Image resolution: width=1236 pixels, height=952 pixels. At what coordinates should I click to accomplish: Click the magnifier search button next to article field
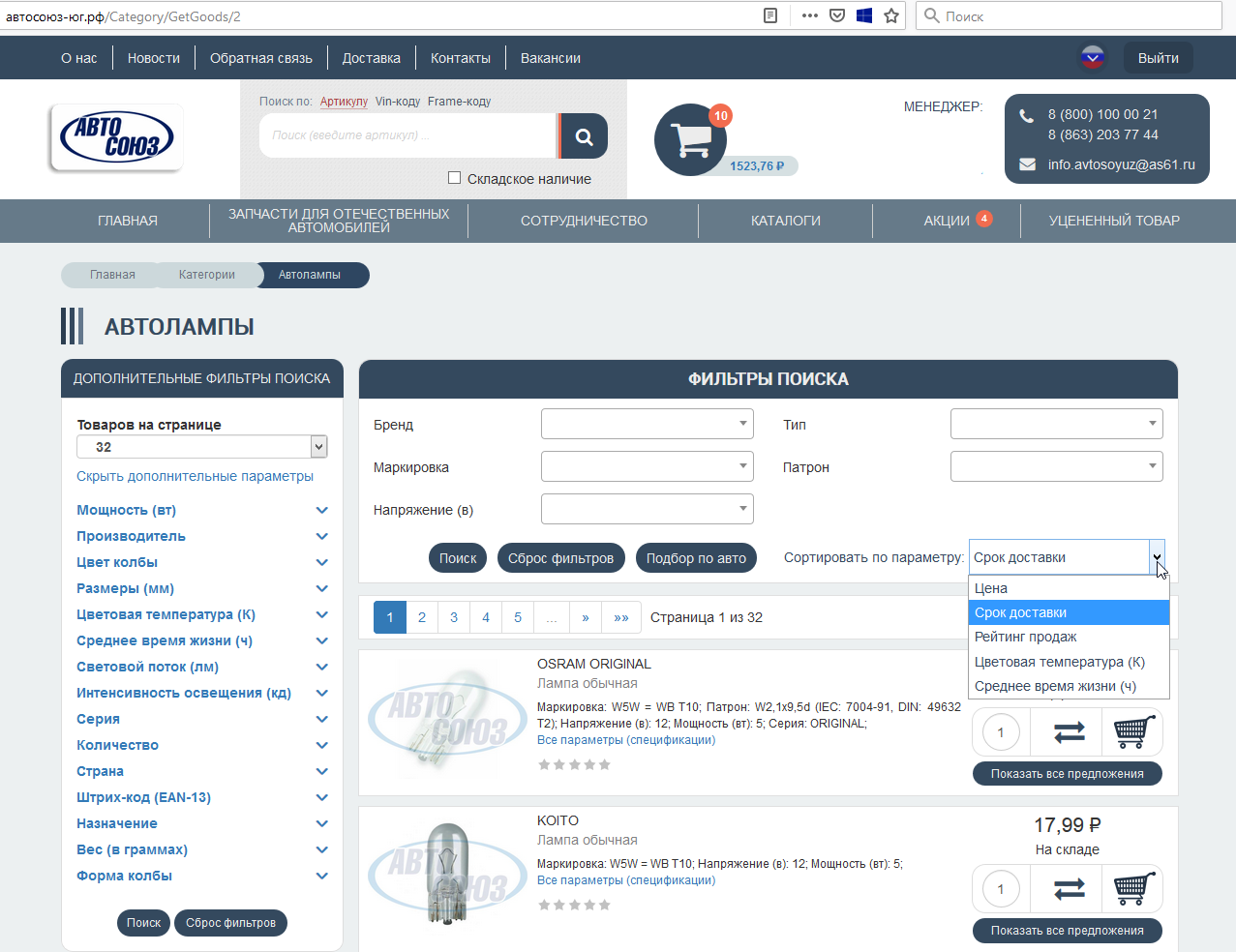click(x=584, y=136)
